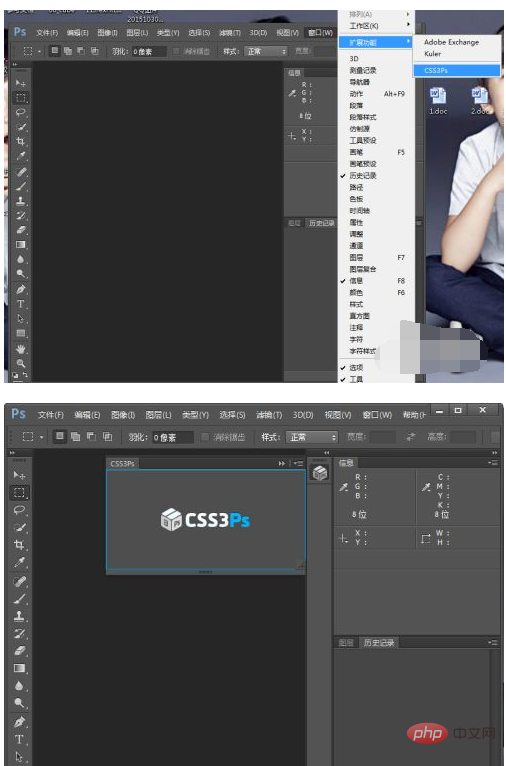This screenshot has width=506, height=766.
Task: Select Eraser tool in the CSS3Ps window
Action: pyautogui.click(x=20, y=651)
